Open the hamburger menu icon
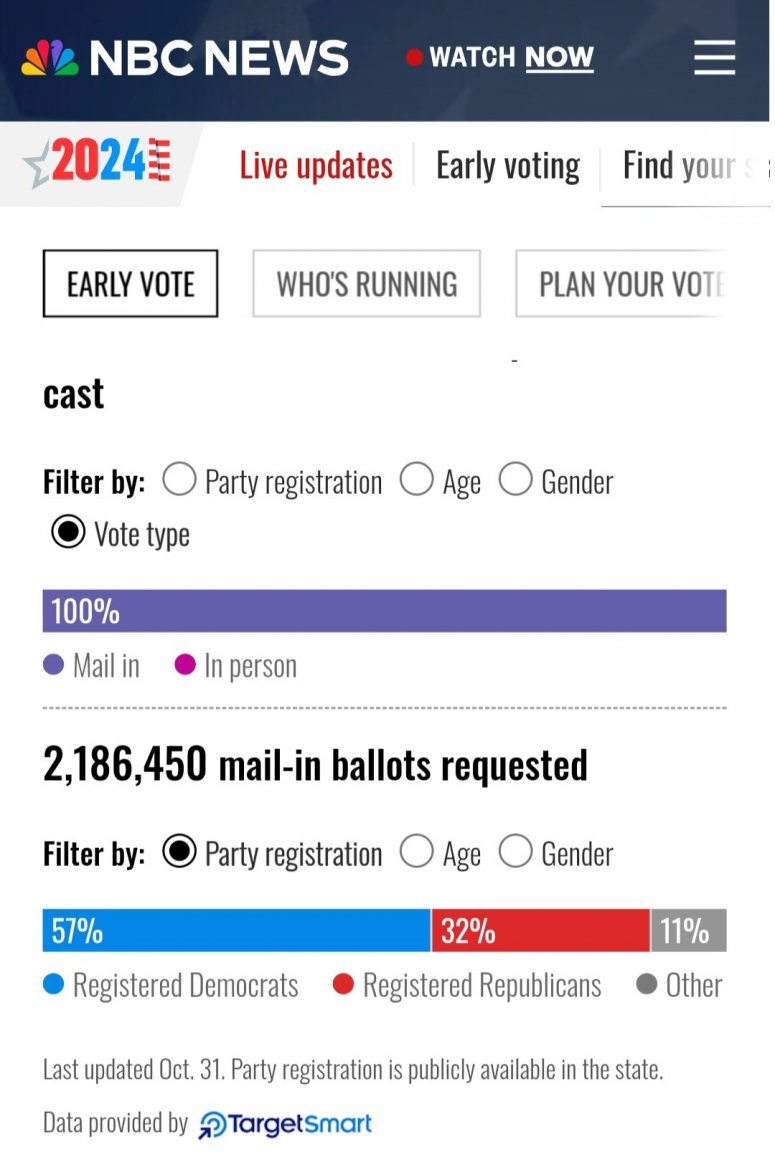The height and width of the screenshot is (1152, 775). click(x=714, y=57)
